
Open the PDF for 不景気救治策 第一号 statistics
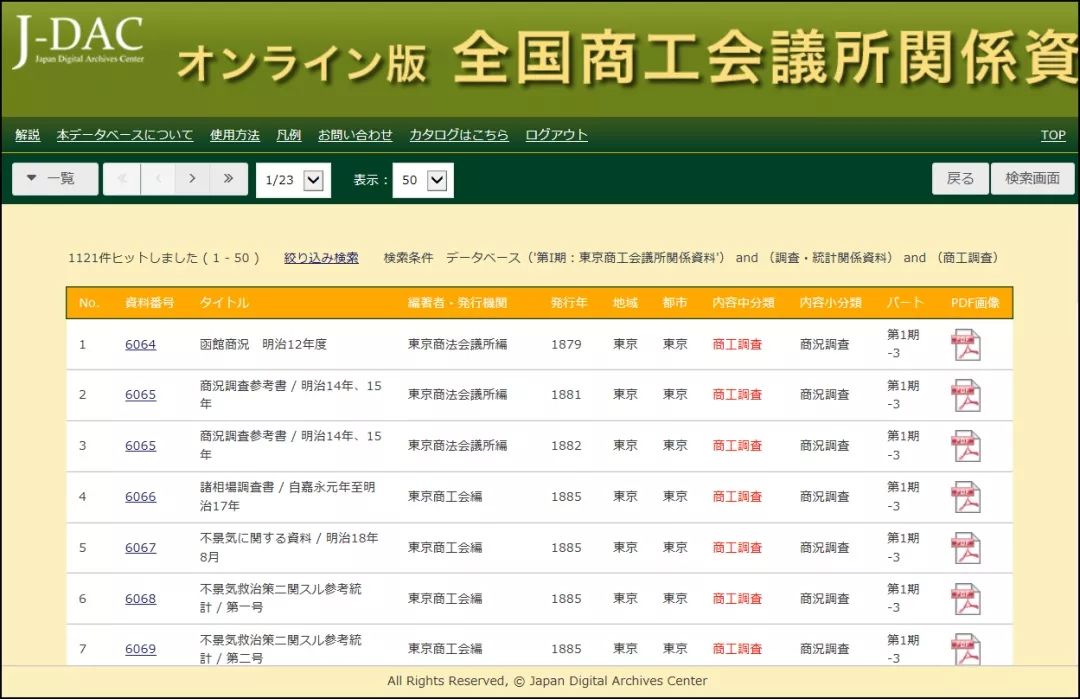967,598
